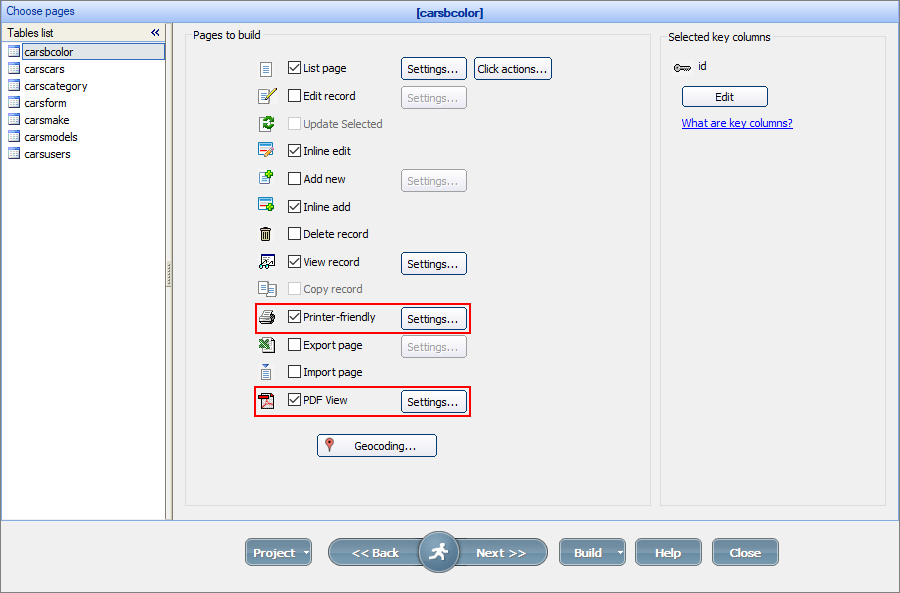Click the Export page Excel icon
Image resolution: width=900 pixels, height=593 pixels.
click(x=265, y=344)
